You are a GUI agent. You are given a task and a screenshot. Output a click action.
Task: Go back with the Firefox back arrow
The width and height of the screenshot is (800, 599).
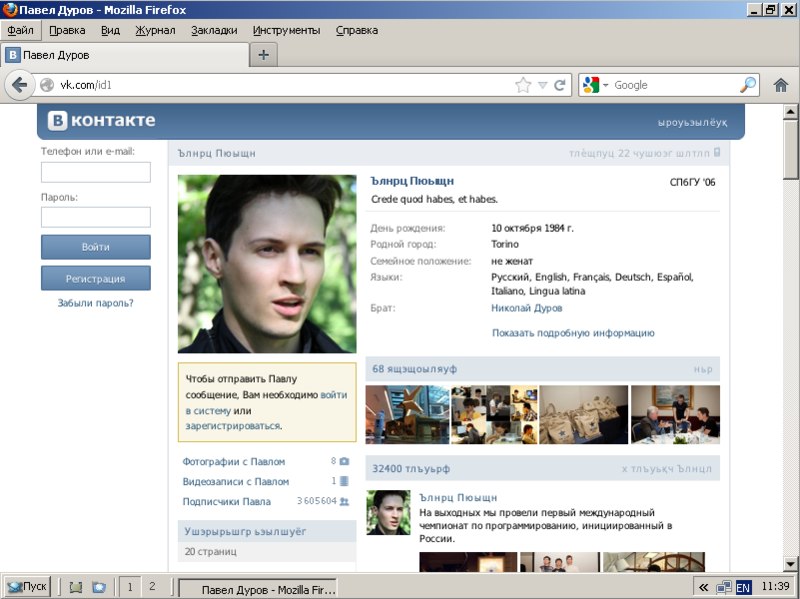pyautogui.click(x=19, y=85)
